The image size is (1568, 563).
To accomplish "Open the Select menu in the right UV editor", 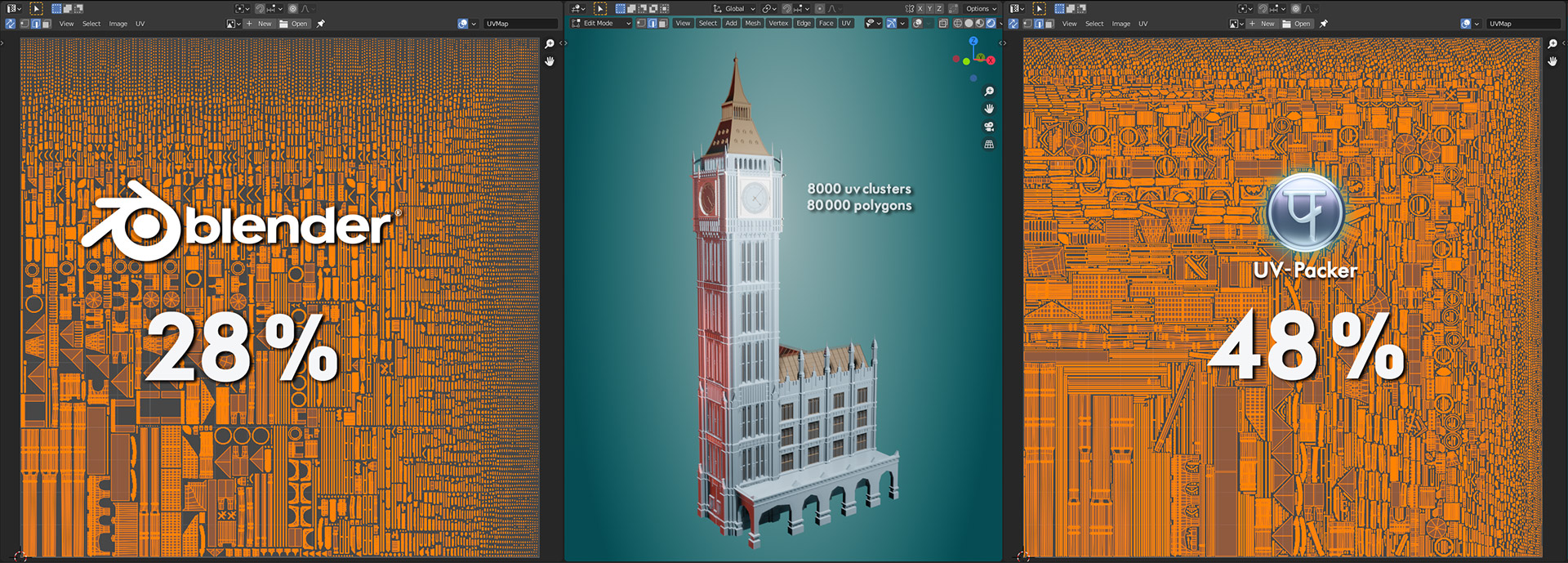I will (1094, 24).
